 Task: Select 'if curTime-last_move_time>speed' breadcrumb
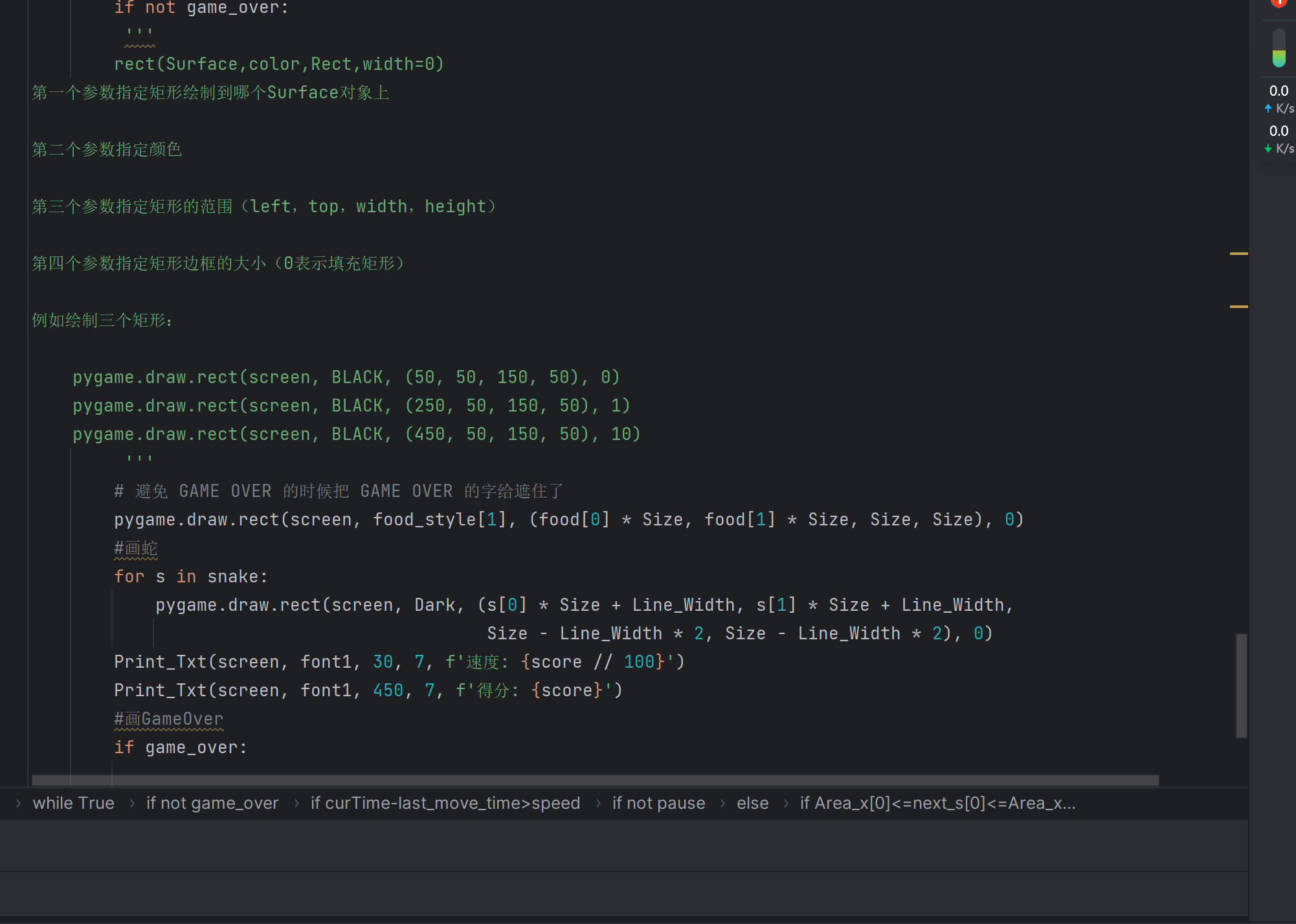pyautogui.click(x=445, y=803)
